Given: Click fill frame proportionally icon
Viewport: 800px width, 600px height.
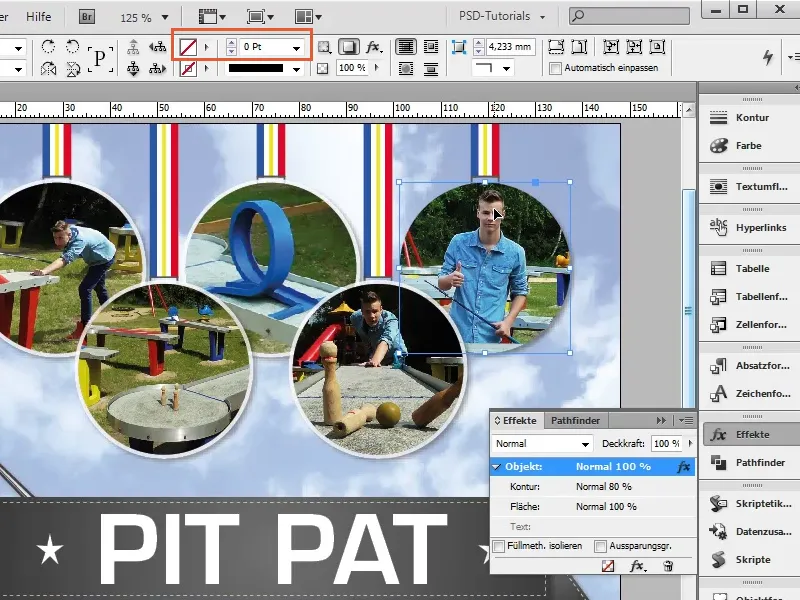Looking at the screenshot, I should point(556,47).
